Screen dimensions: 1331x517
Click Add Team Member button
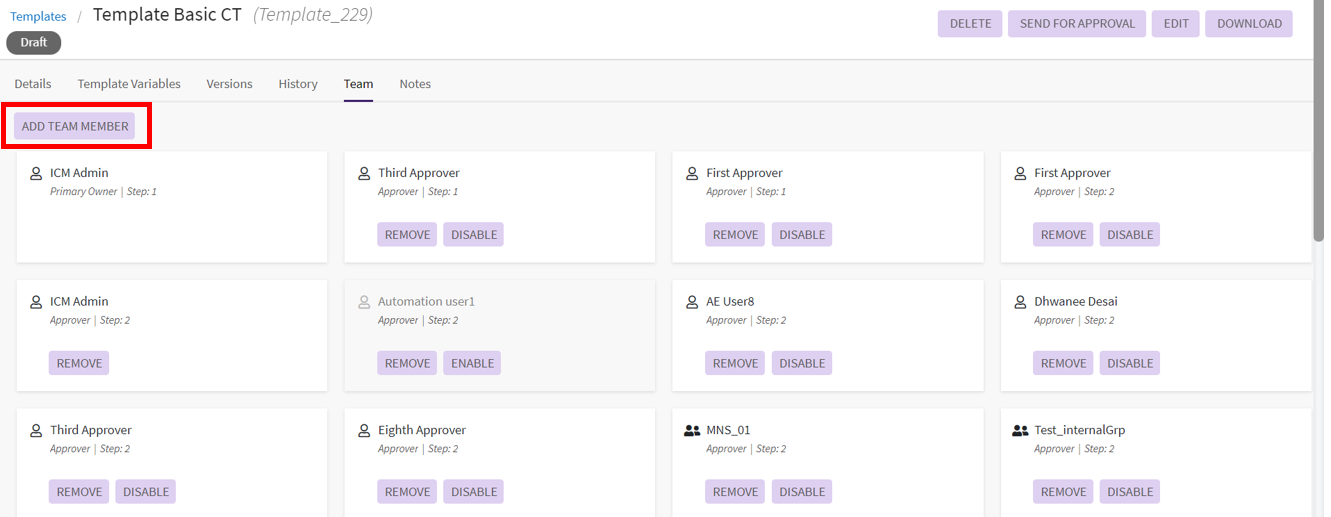[75, 126]
